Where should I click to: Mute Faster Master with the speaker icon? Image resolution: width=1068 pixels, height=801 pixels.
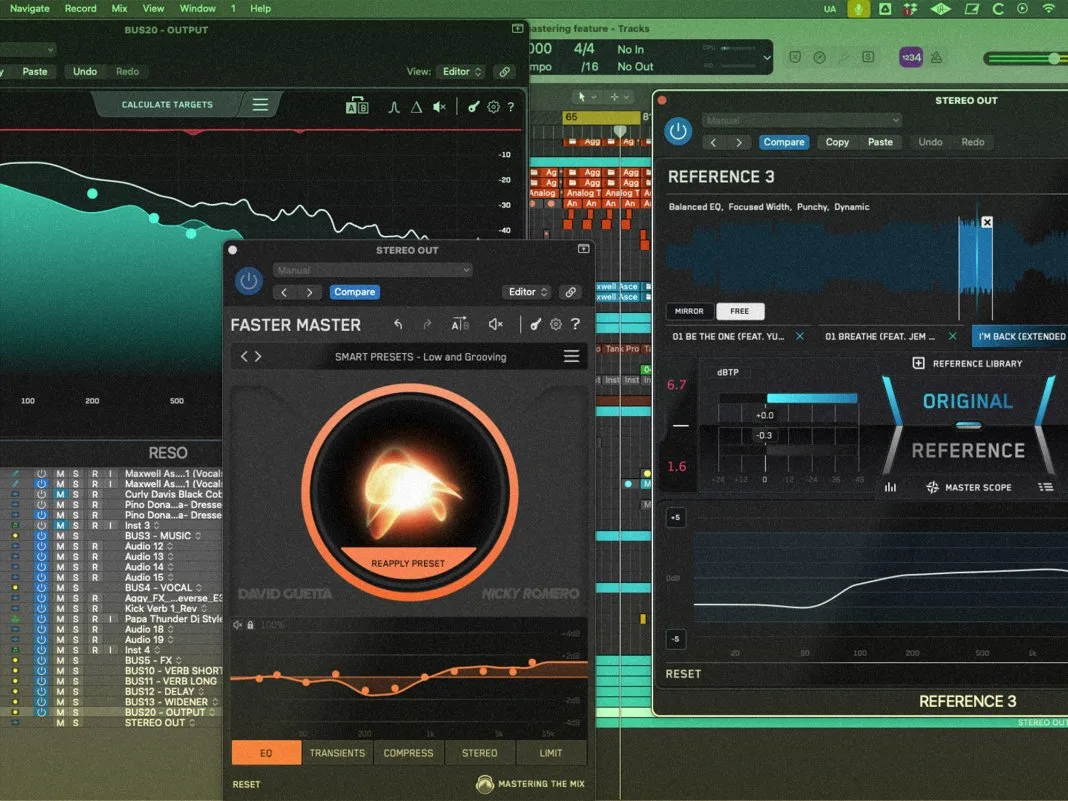(x=496, y=325)
